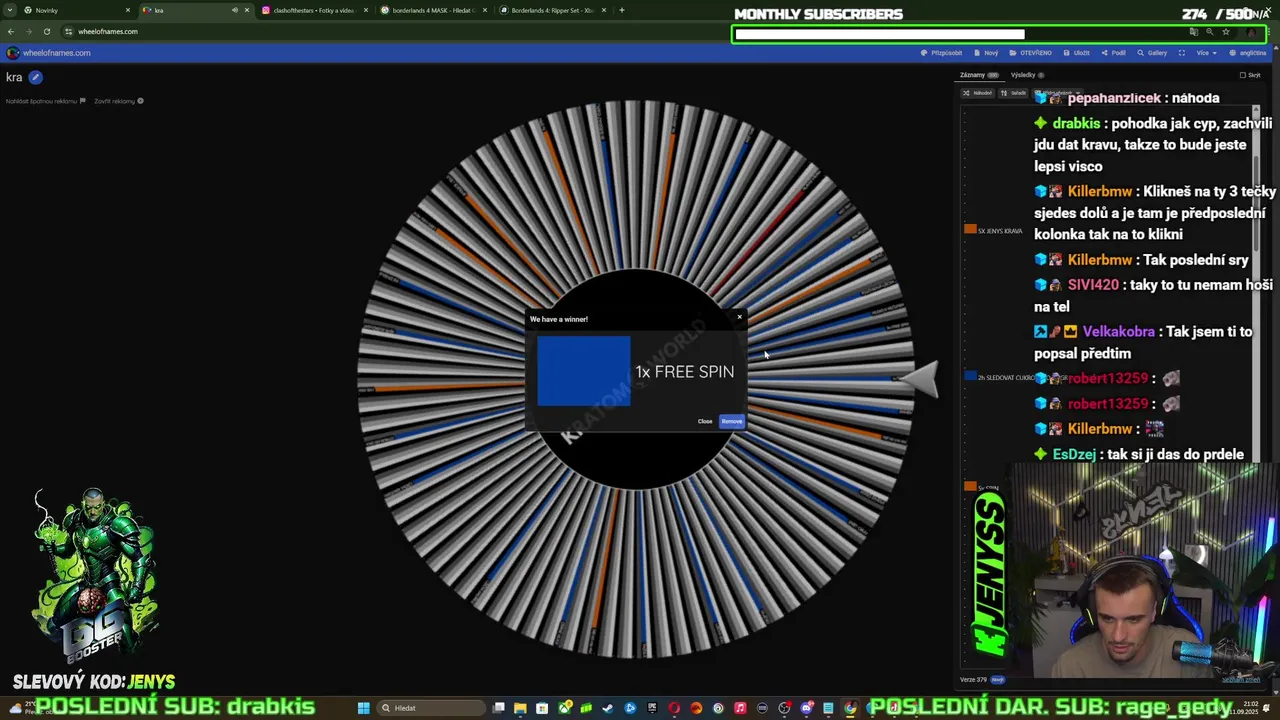Expand the Více (more) dropdown menu
Viewport: 1280px width, 720px height.
click(1207, 53)
